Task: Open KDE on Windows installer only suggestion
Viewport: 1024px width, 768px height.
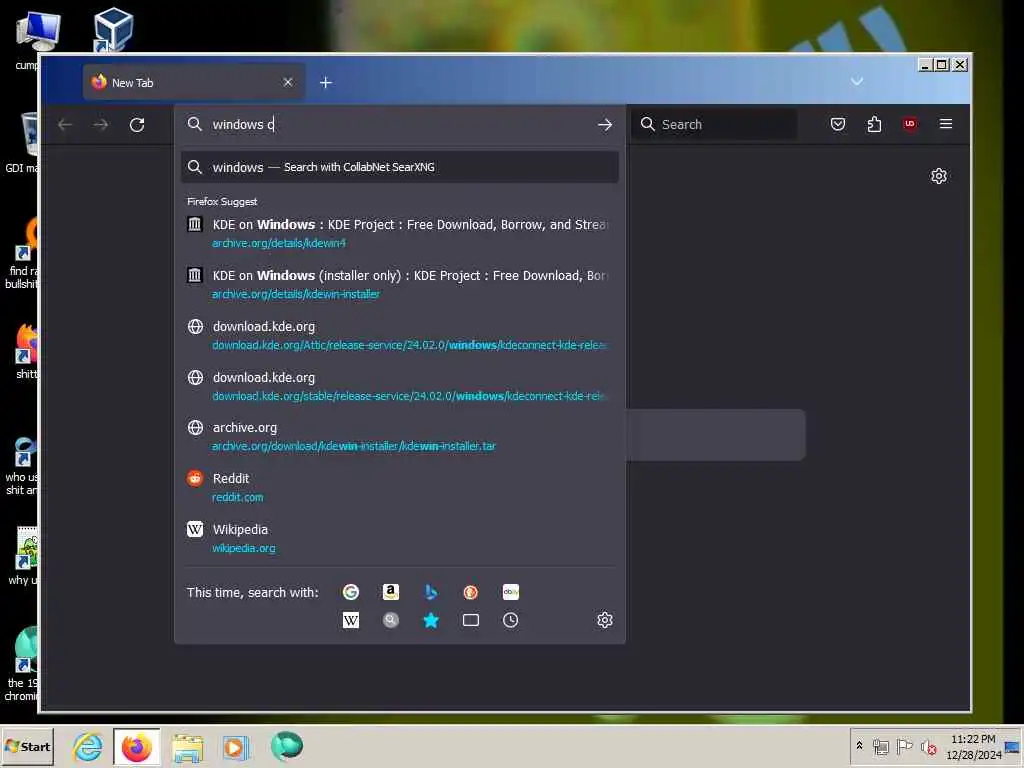Action: (400, 284)
